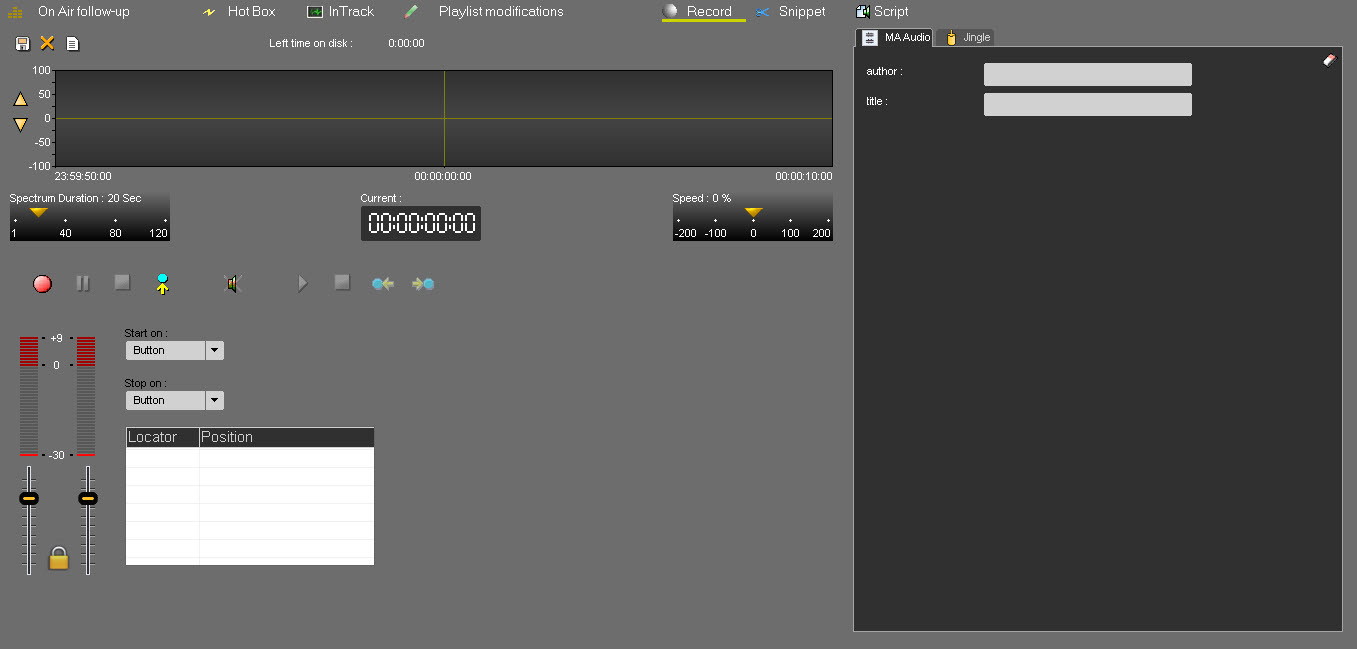The image size is (1357, 649).
Task: Click the go to next locator icon
Action: tap(423, 284)
